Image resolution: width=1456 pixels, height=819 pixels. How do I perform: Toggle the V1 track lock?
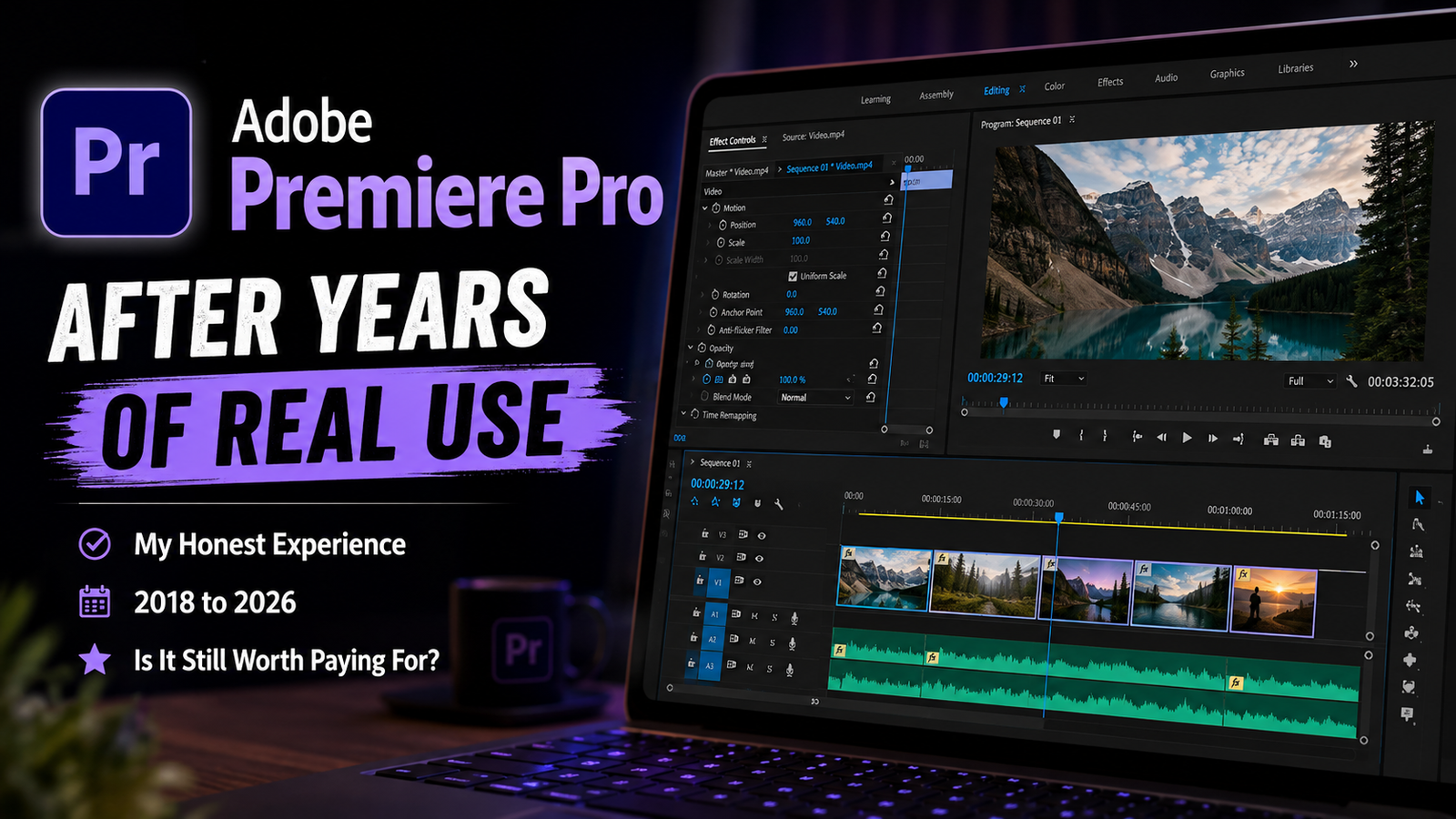coord(700,580)
